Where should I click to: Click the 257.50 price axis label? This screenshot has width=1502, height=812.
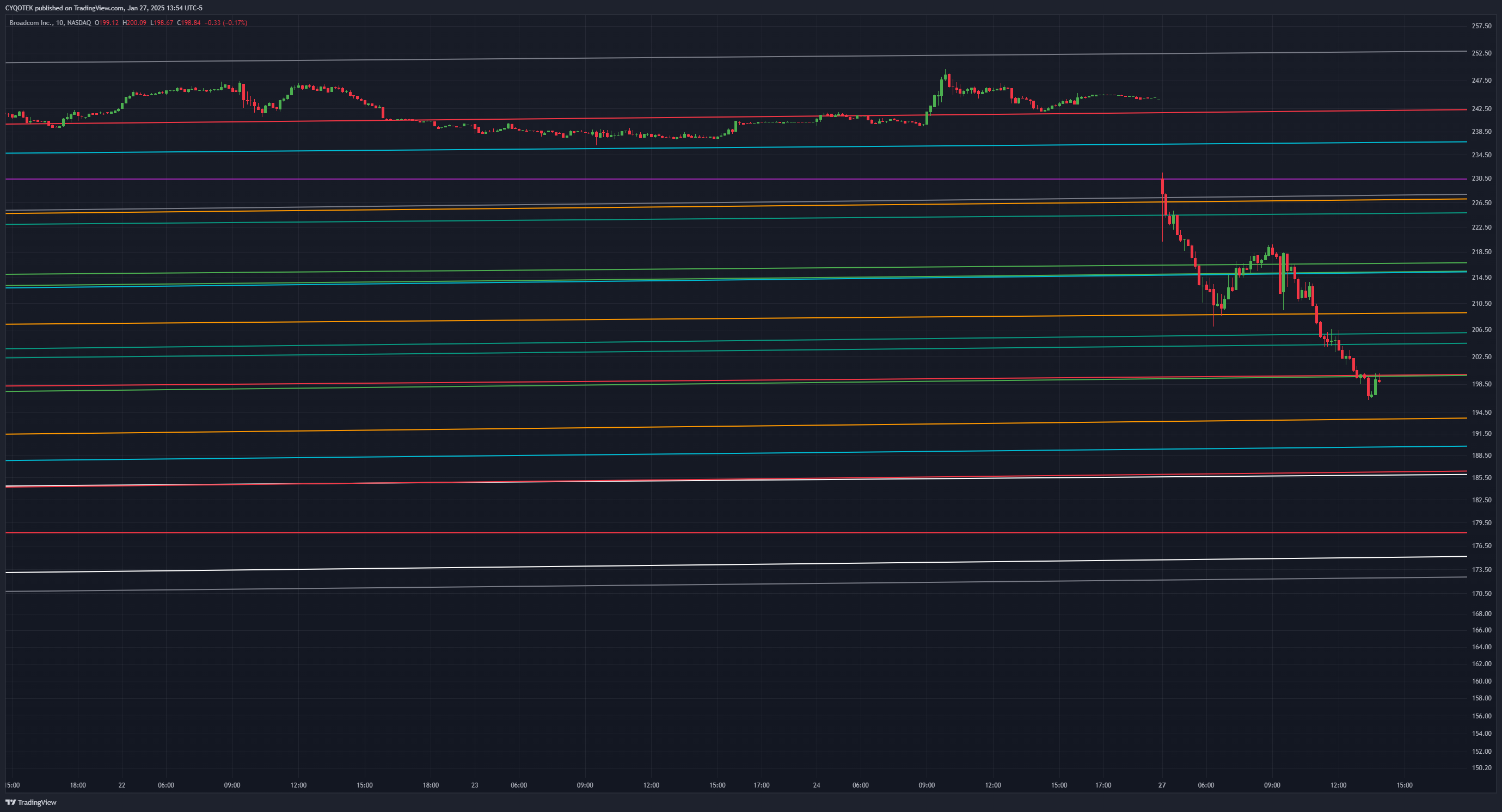click(x=1482, y=26)
